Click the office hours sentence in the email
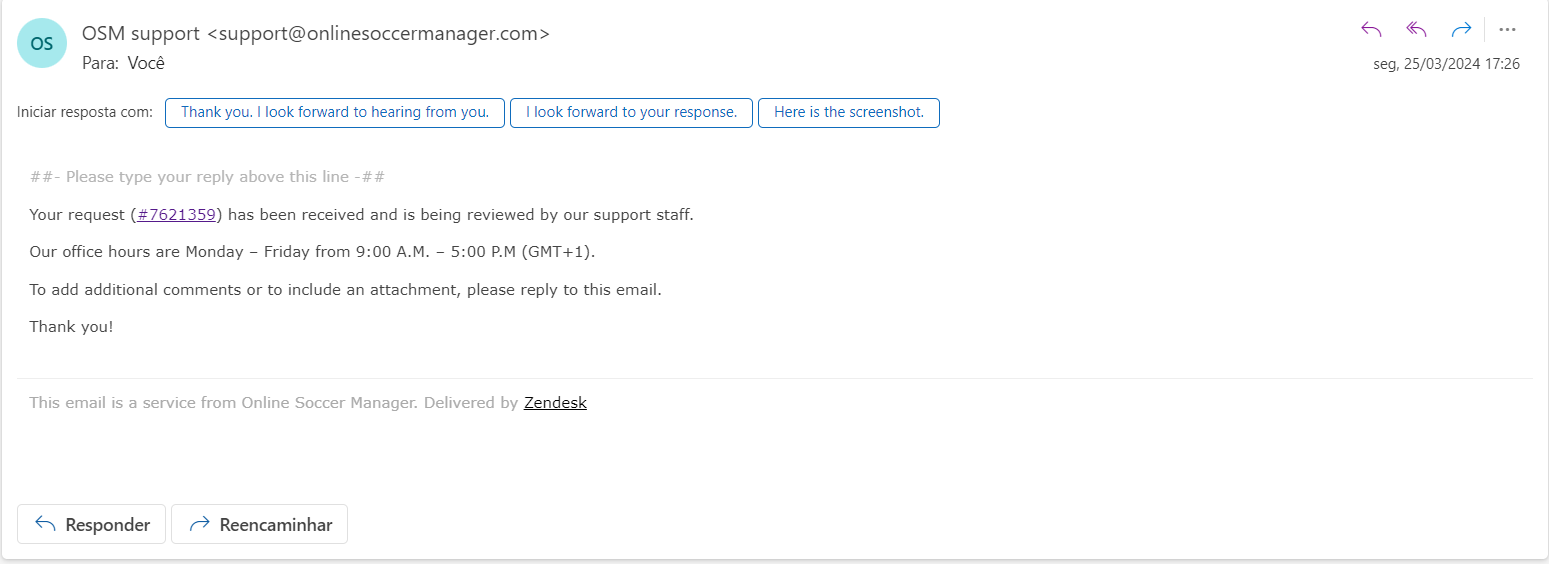1549x564 pixels. click(312, 252)
